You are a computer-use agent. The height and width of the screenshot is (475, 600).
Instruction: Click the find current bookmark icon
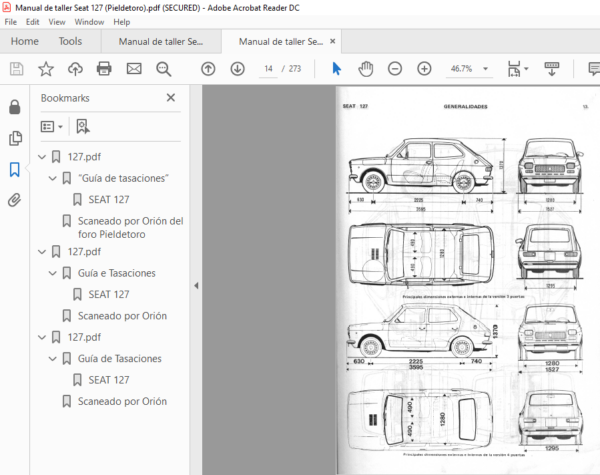(83, 126)
